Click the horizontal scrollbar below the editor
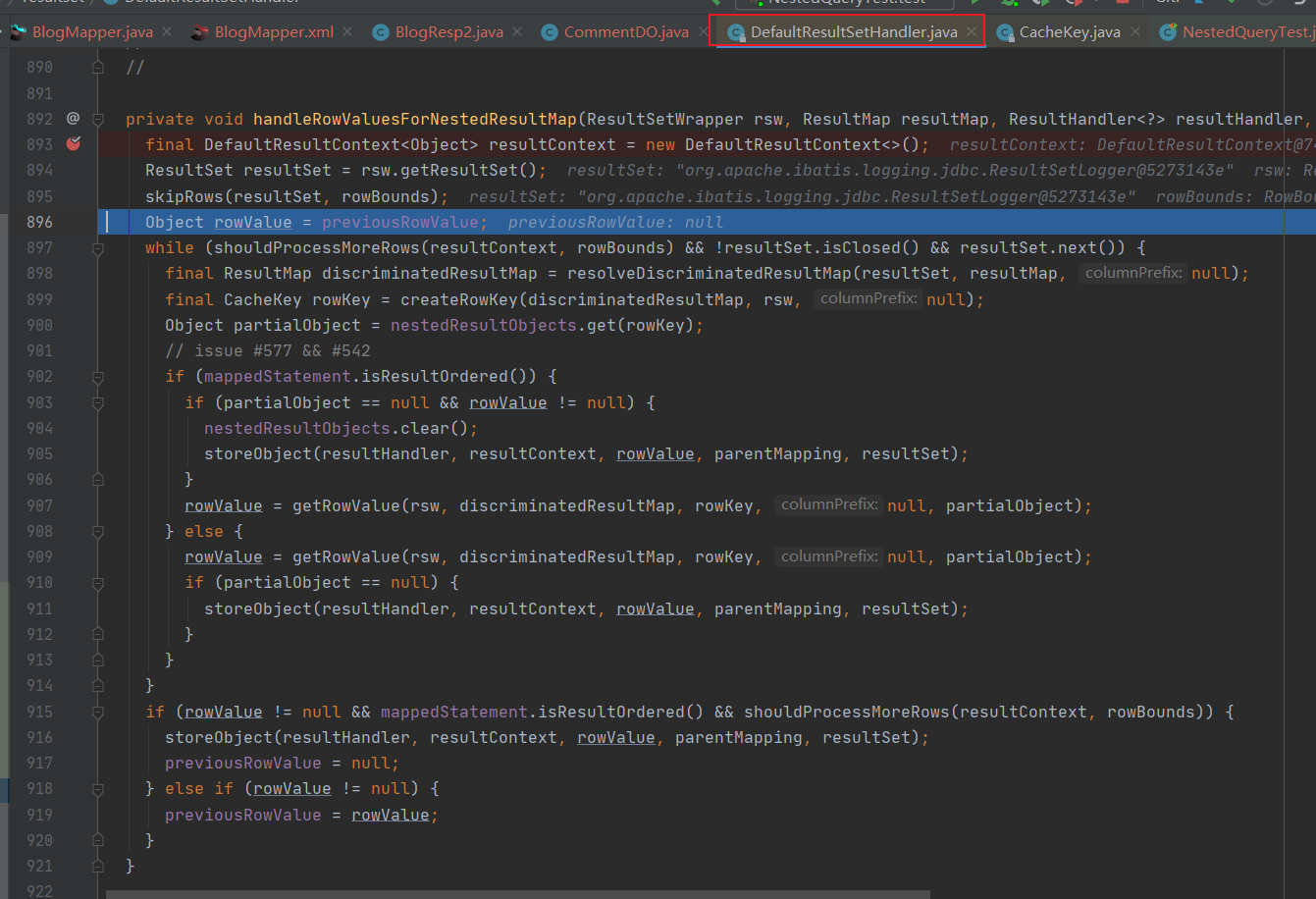1316x899 pixels. [x=517, y=894]
